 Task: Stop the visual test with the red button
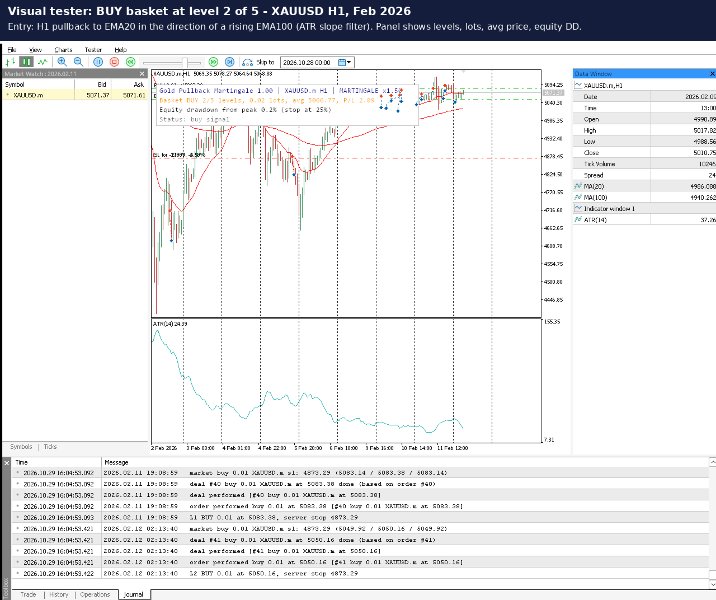point(114,62)
